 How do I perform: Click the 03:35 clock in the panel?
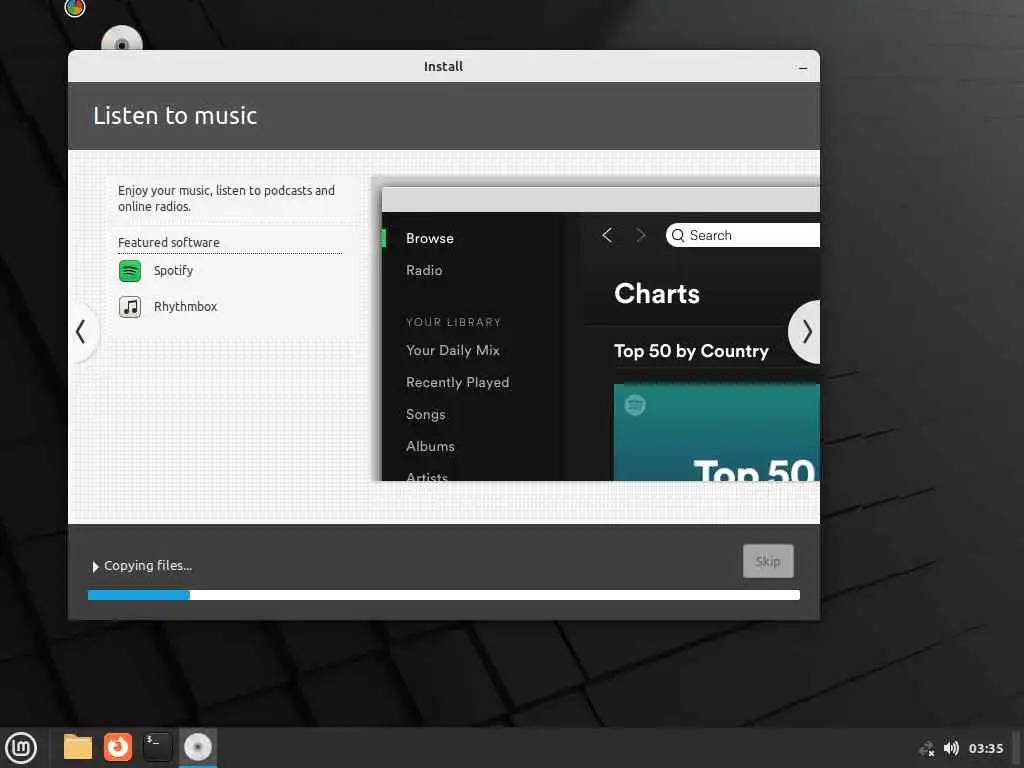pos(985,748)
